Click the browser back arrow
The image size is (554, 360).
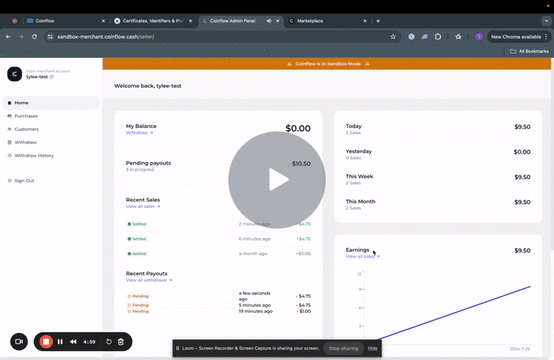pos(8,37)
